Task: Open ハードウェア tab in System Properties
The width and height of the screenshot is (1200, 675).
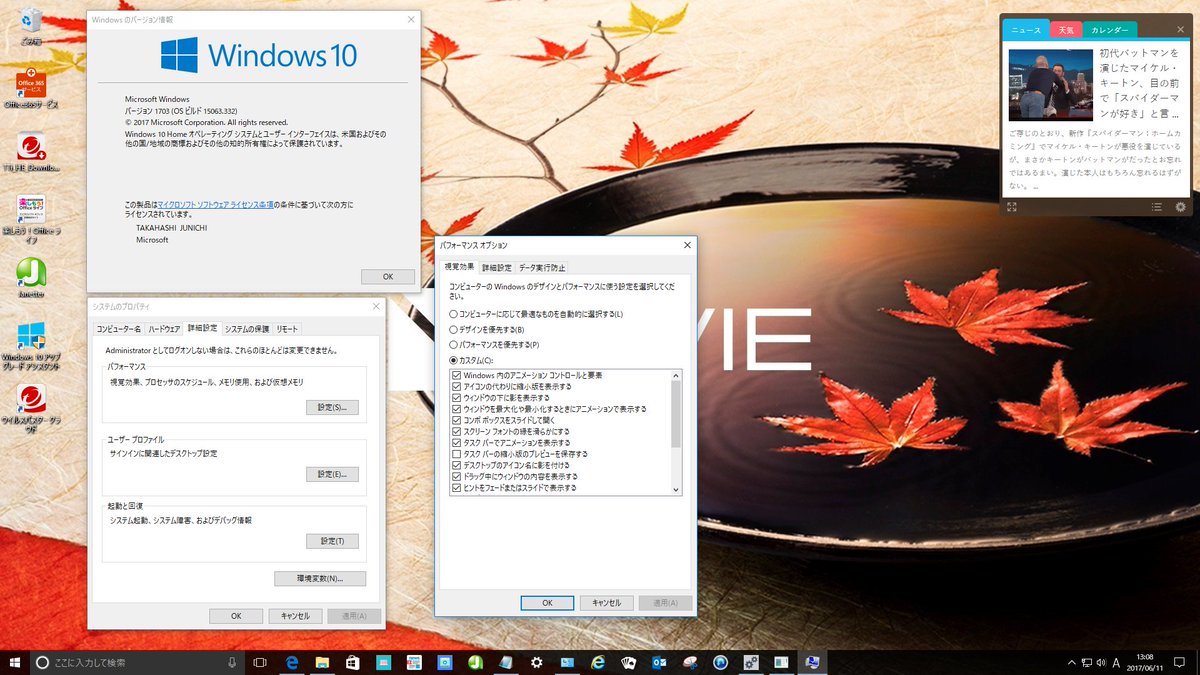Action: click(164, 328)
